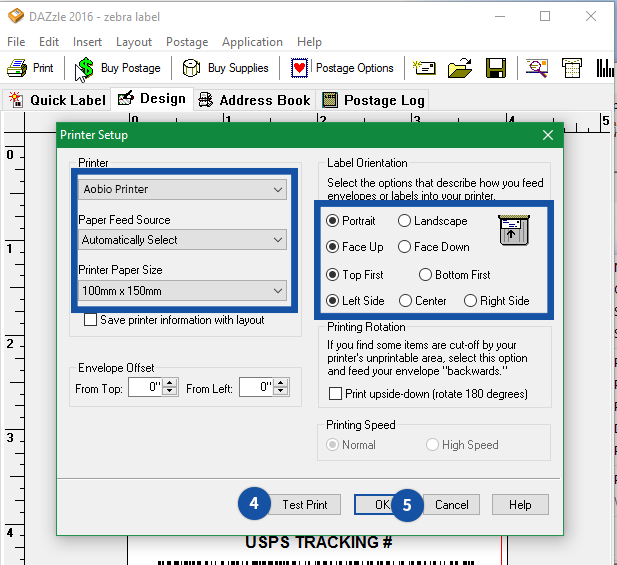Switch to the Postage Log tab
617x565 pixels.
click(x=373, y=100)
